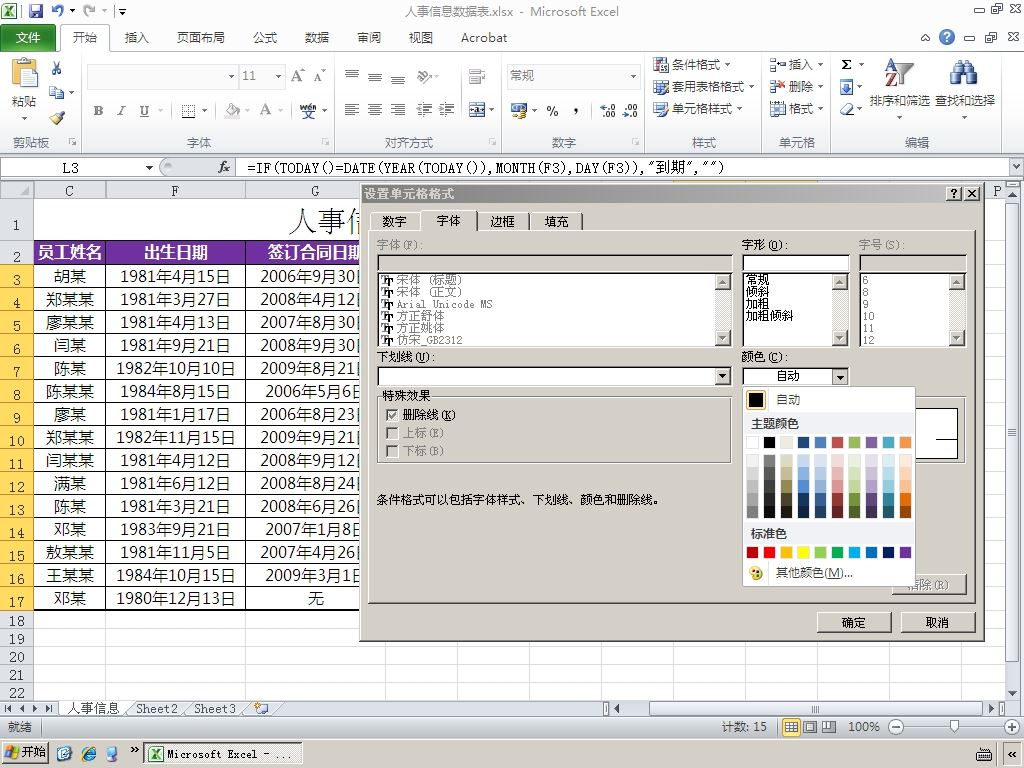Open the Sheet2 worksheet tab
Screen dimensions: 1024x768
(157, 708)
